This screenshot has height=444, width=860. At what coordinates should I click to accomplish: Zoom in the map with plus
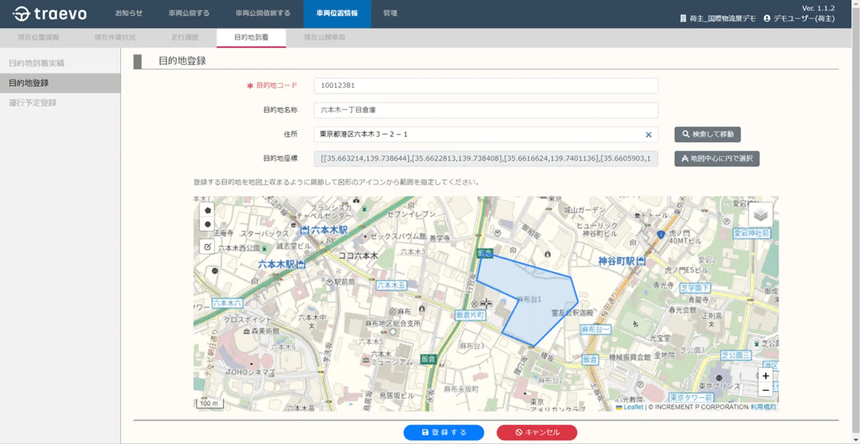point(765,376)
